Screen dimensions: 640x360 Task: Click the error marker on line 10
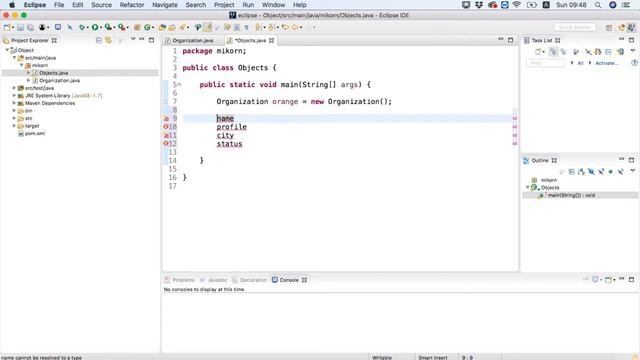point(166,127)
